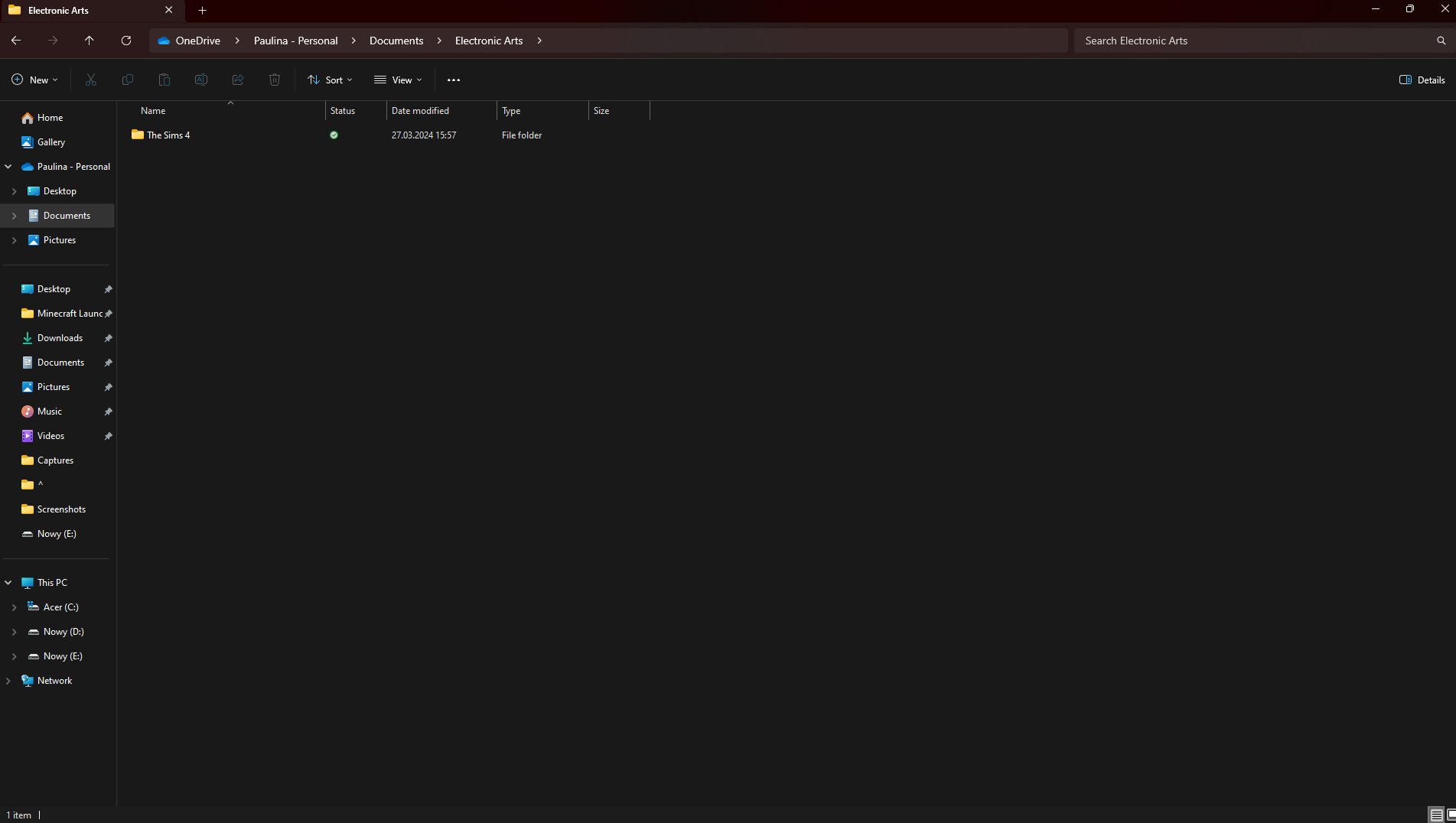Image resolution: width=1456 pixels, height=823 pixels.
Task: Click the Cut scissors icon
Action: pyautogui.click(x=91, y=80)
